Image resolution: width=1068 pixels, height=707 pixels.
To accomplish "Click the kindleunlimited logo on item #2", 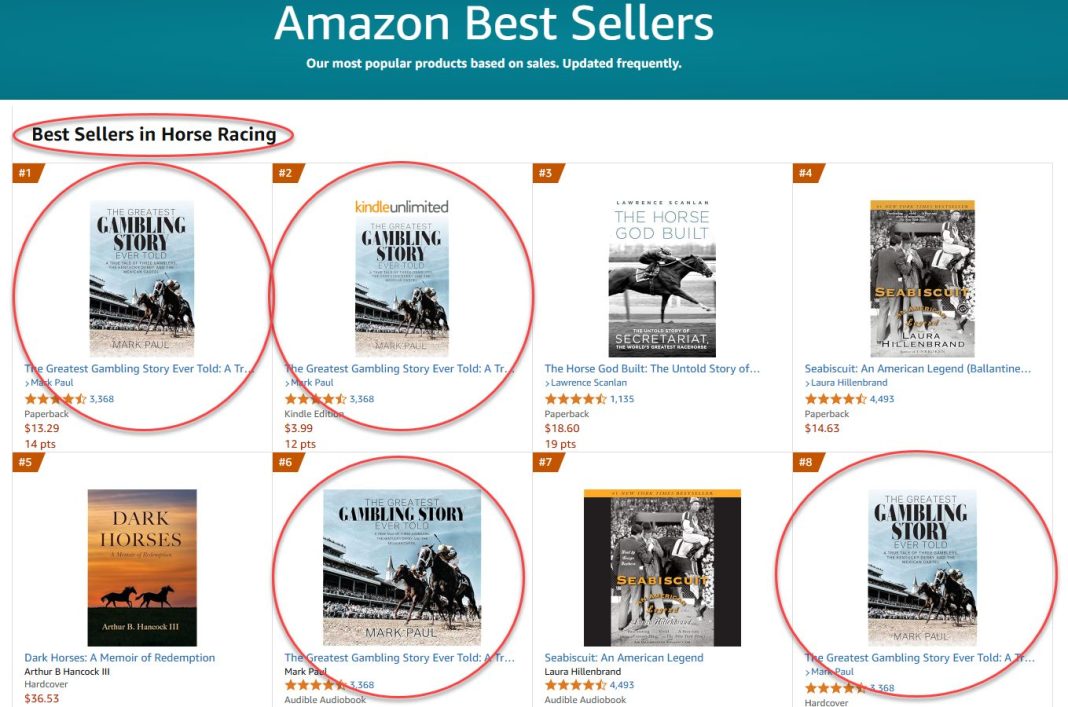I will 401,207.
